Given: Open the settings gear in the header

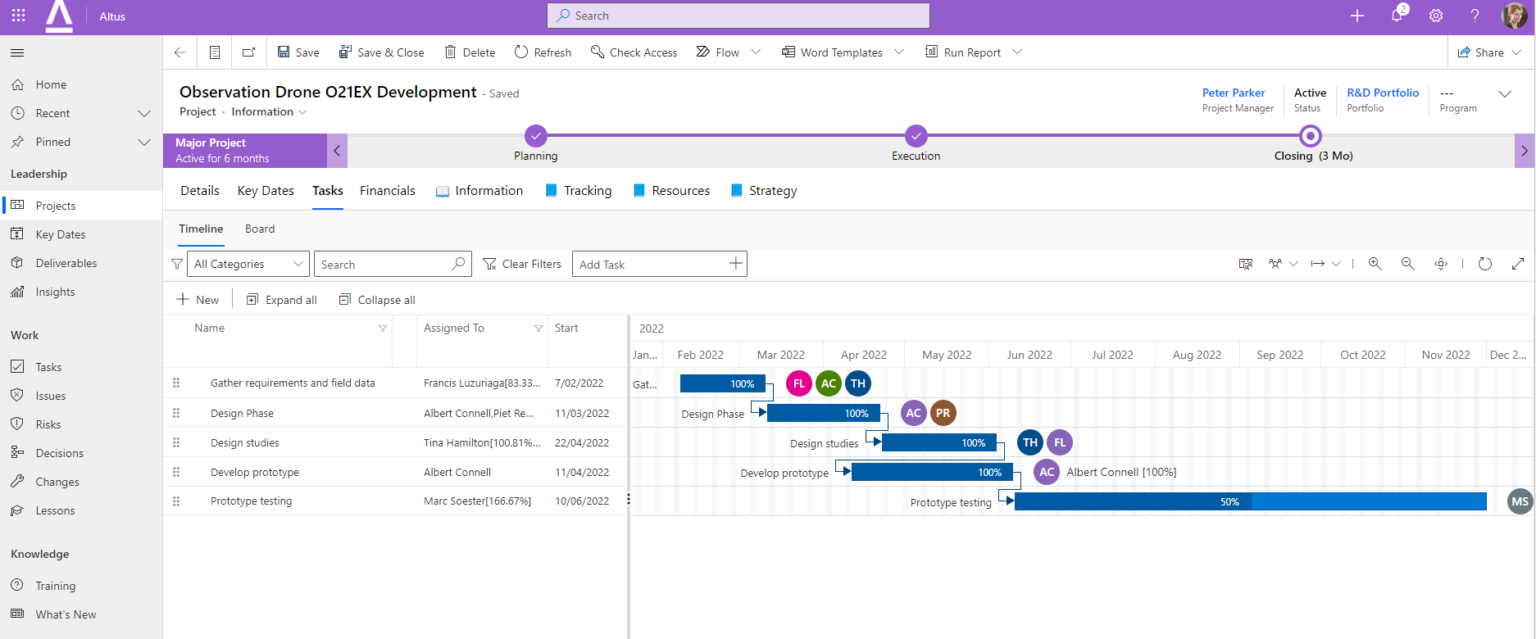Looking at the screenshot, I should pyautogui.click(x=1436, y=15).
